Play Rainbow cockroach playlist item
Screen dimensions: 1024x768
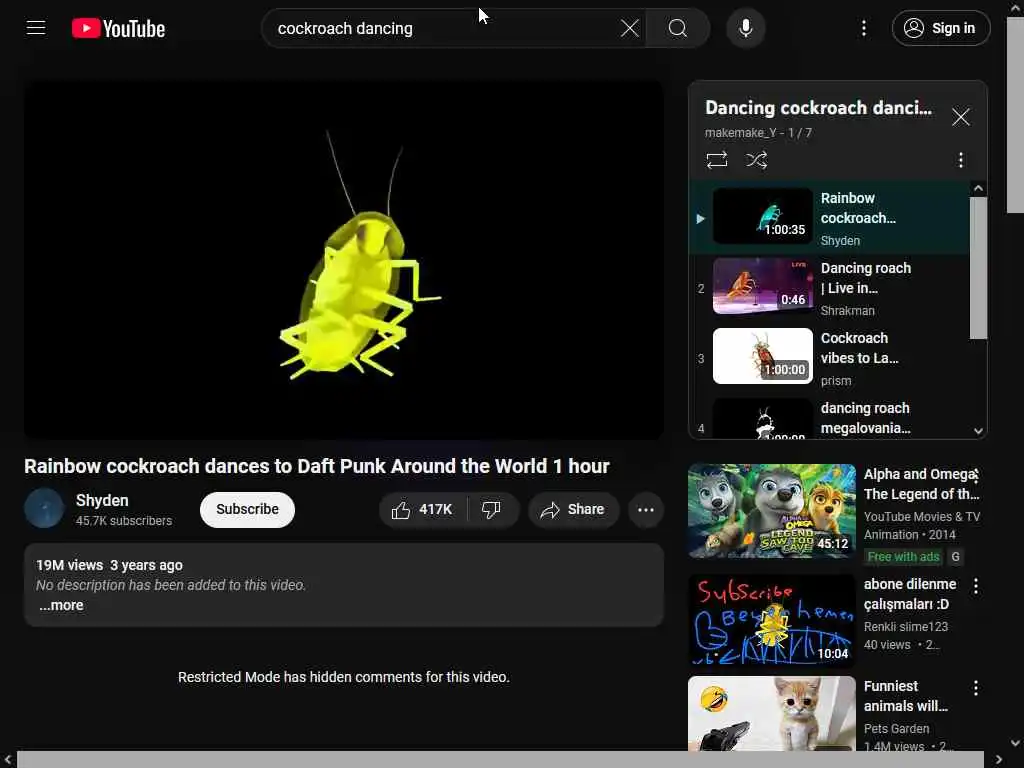(829, 218)
